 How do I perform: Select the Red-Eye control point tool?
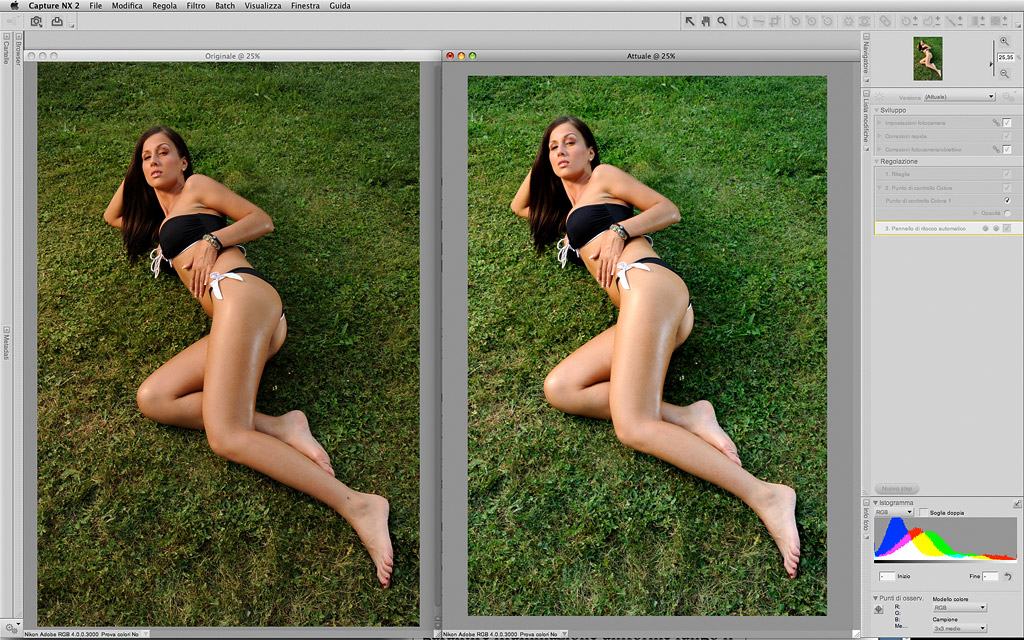[x=864, y=22]
